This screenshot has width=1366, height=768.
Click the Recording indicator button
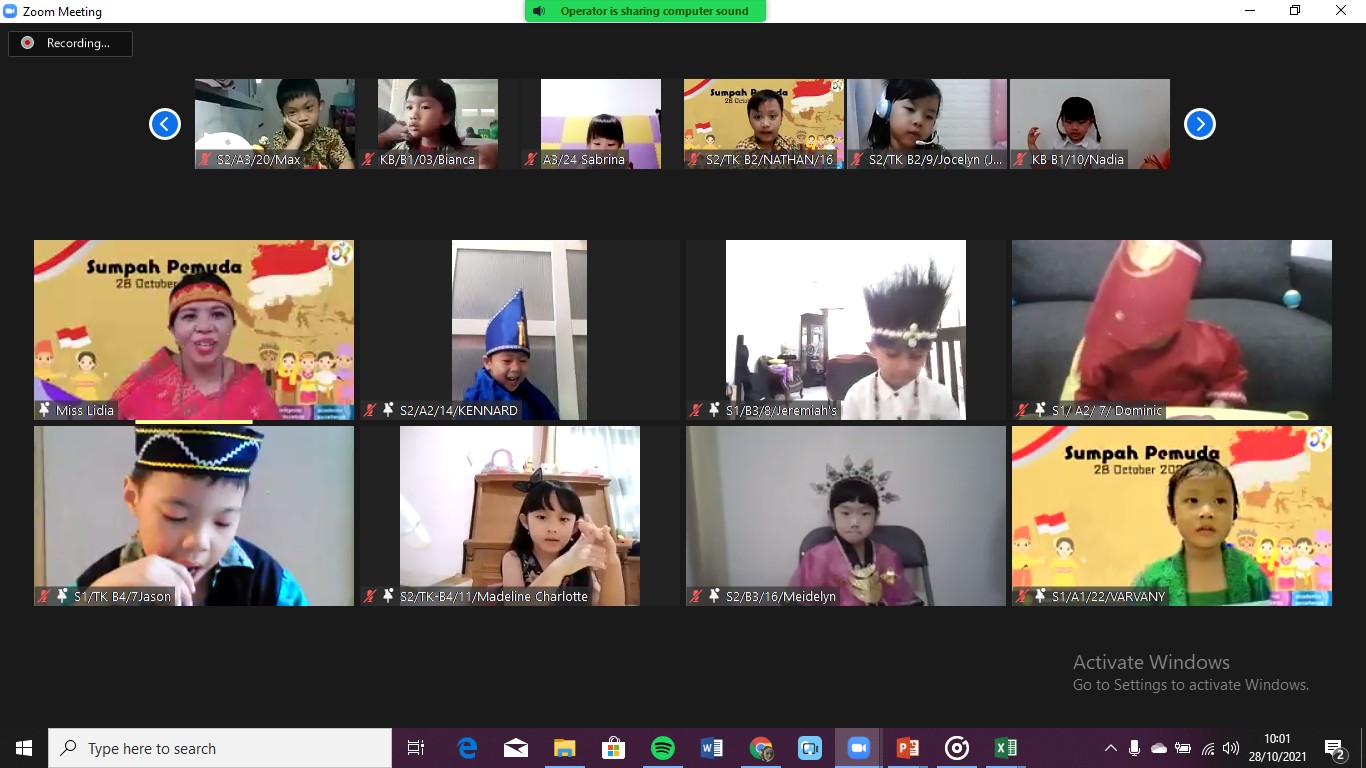[70, 43]
